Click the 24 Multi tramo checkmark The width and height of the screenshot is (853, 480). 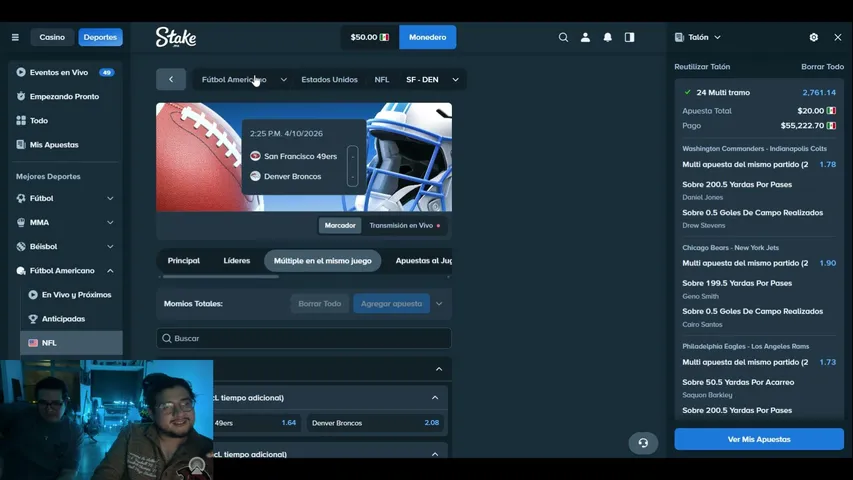tap(688, 93)
